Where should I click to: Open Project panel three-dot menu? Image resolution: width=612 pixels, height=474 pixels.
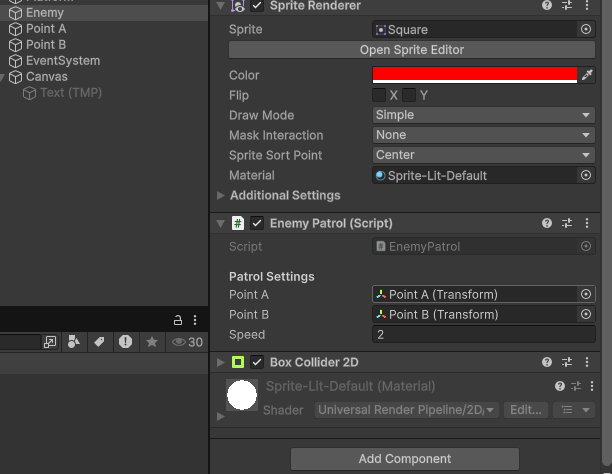pos(195,320)
